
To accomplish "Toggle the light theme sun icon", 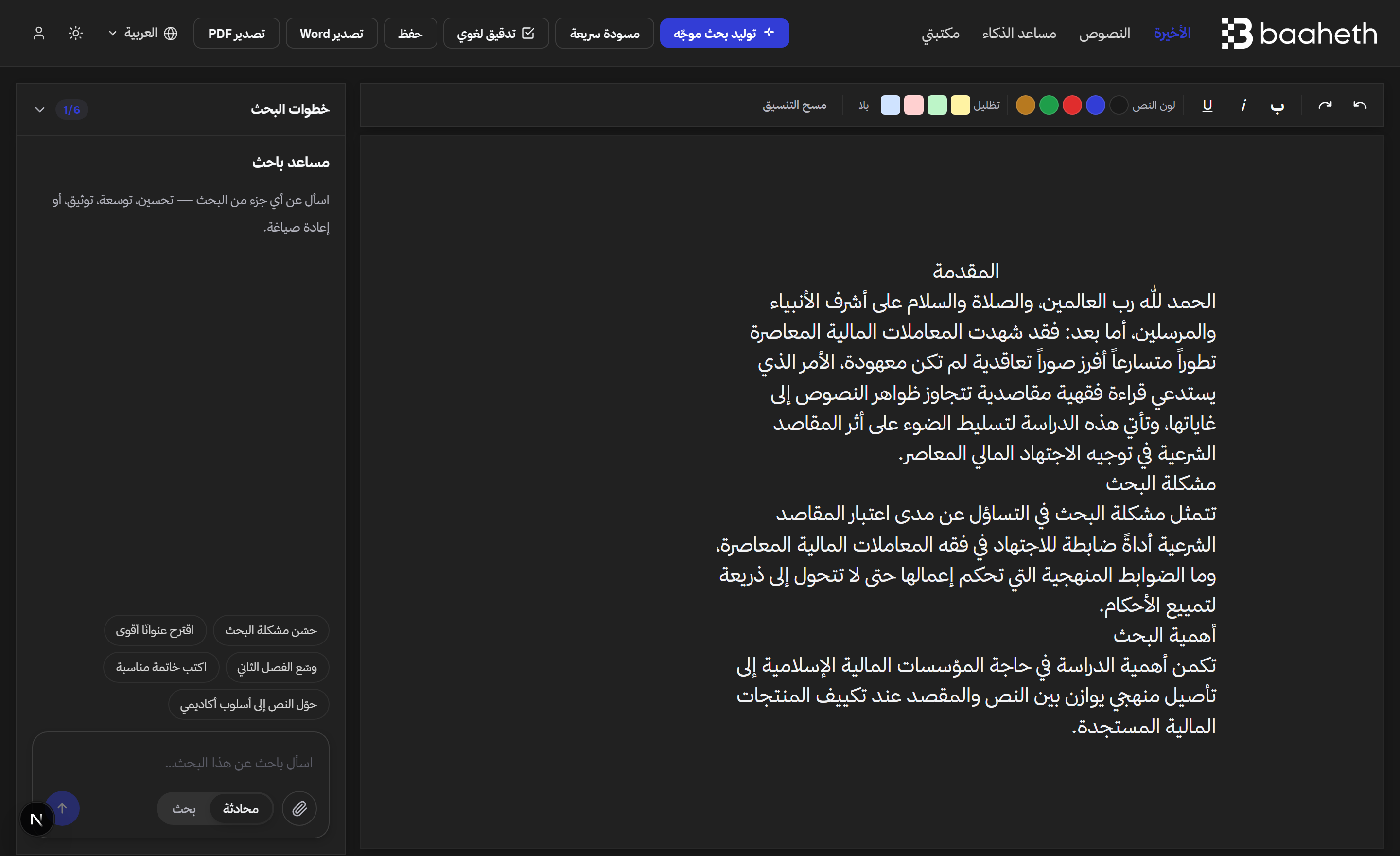I will [x=75, y=33].
